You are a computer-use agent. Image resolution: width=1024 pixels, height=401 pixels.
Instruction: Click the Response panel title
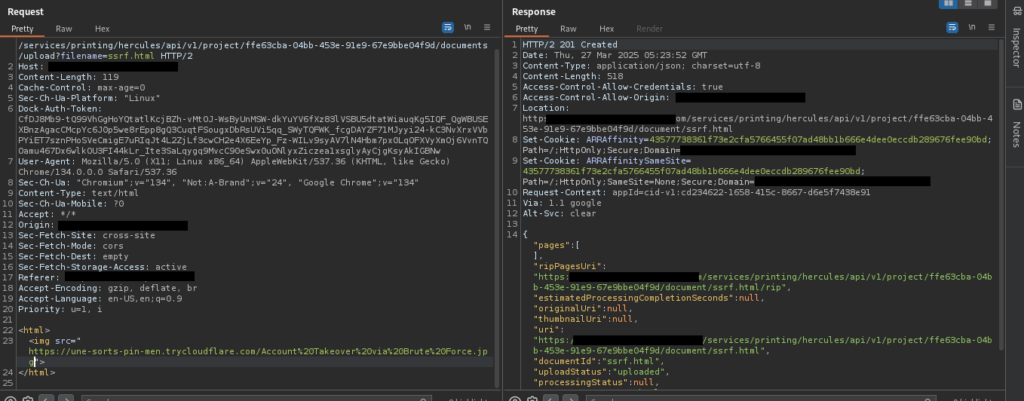coord(534,12)
